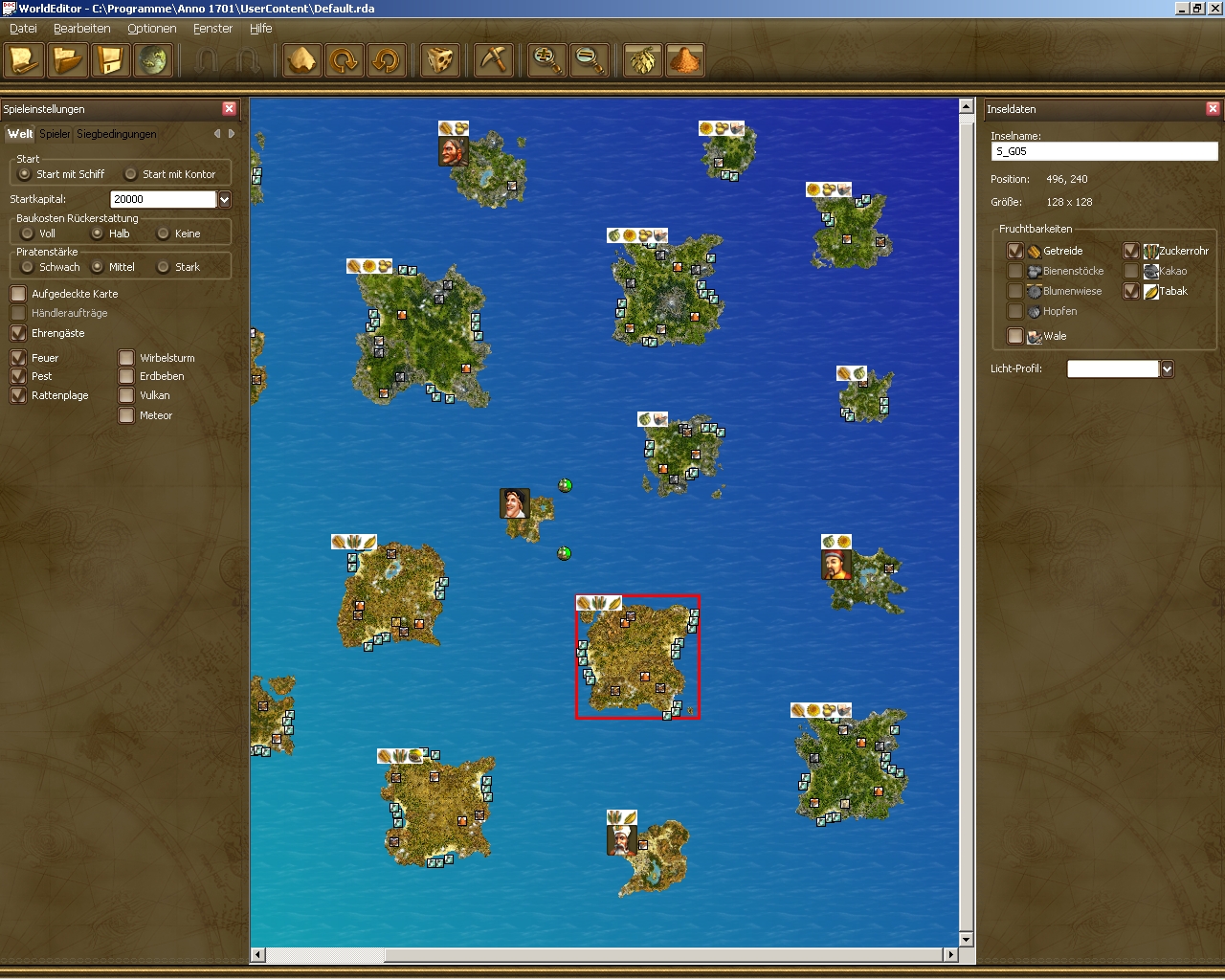Rotate island clockwise using toolbar arrow
This screenshot has height=980, width=1225.
click(344, 60)
